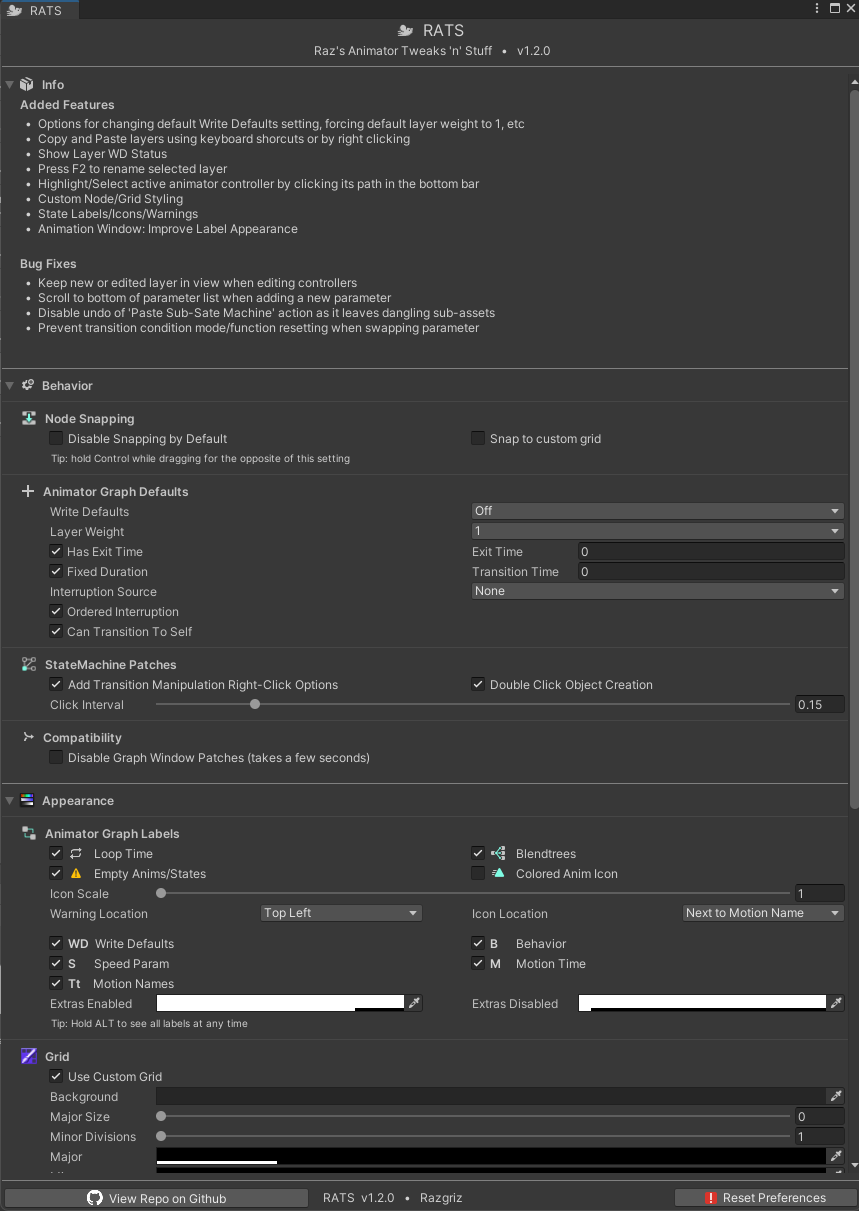Click the M Motion Time label icon
859x1211 pixels.
[x=495, y=963]
